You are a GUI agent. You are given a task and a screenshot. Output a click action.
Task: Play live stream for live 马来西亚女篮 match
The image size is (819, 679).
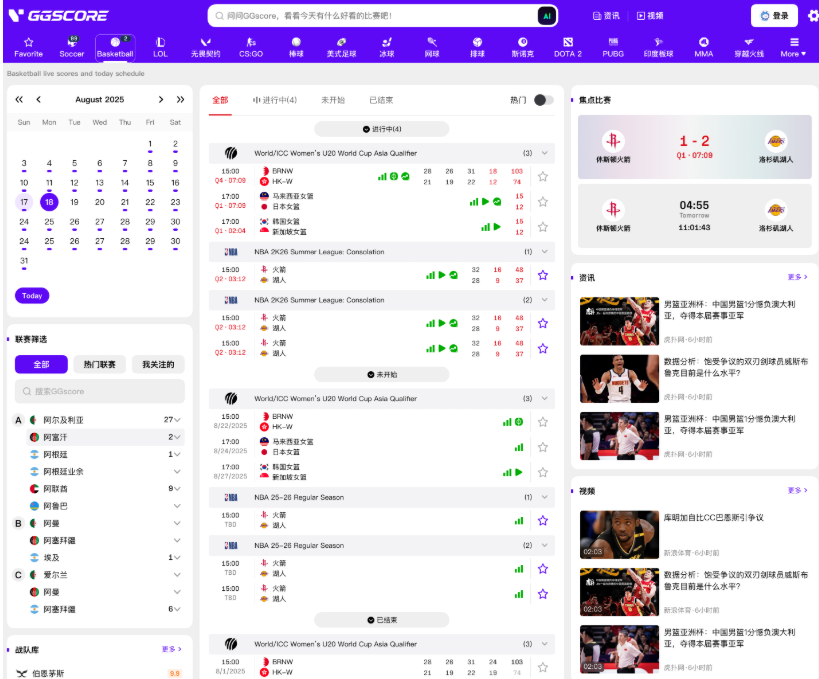coord(485,202)
